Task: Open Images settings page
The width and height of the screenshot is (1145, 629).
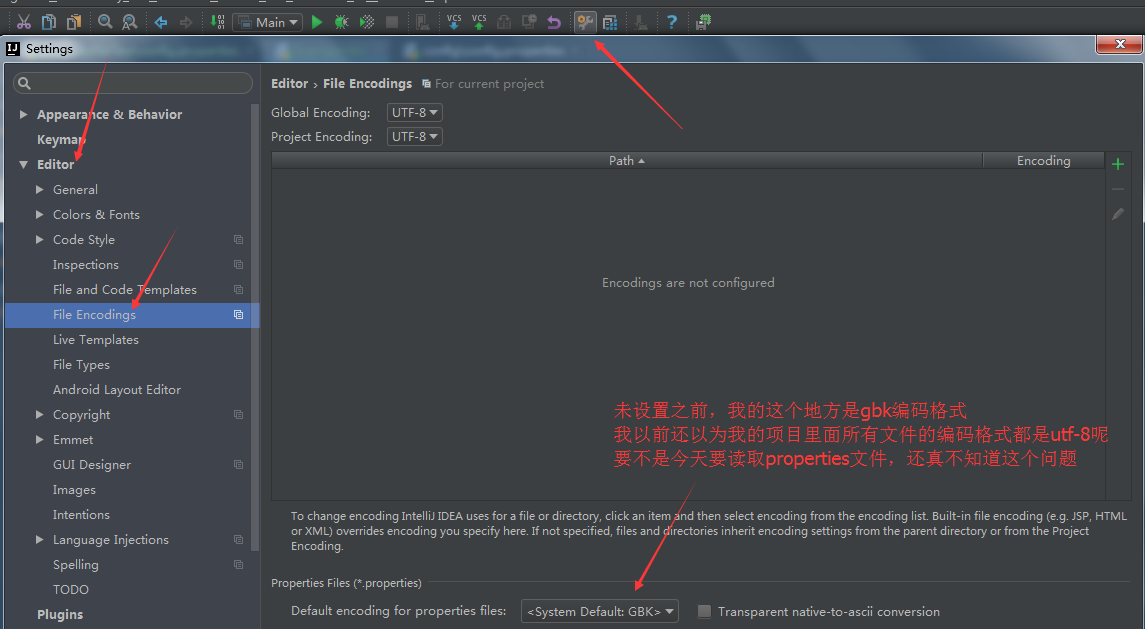Action: coord(74,489)
